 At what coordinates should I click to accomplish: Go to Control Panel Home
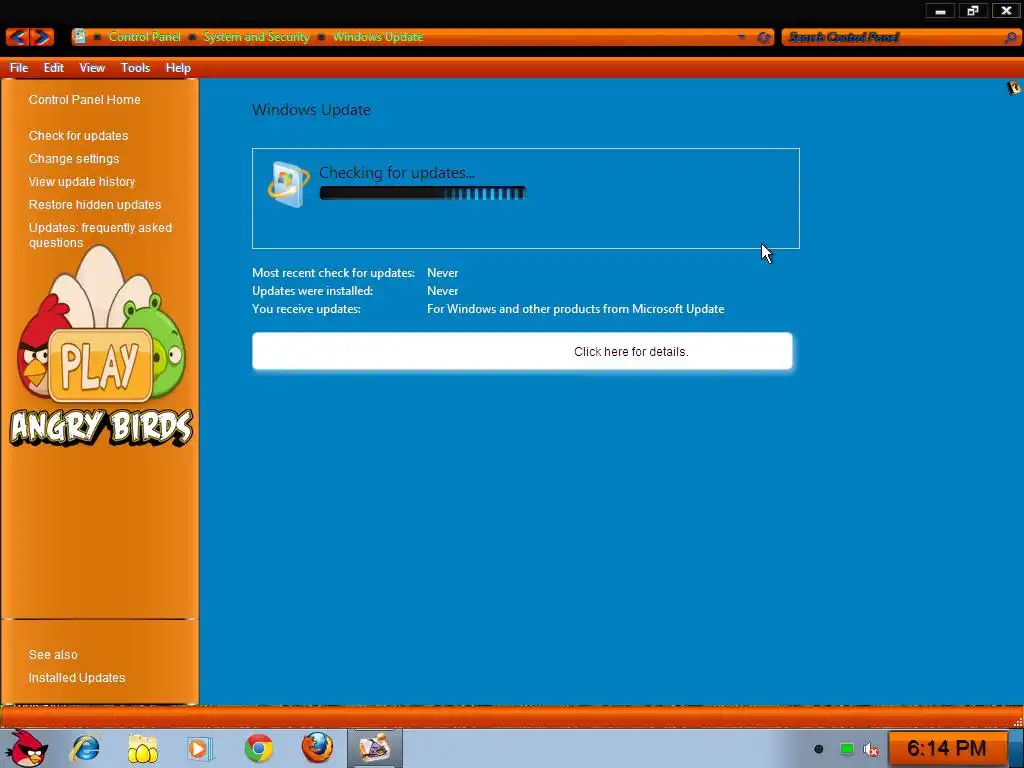coord(84,99)
